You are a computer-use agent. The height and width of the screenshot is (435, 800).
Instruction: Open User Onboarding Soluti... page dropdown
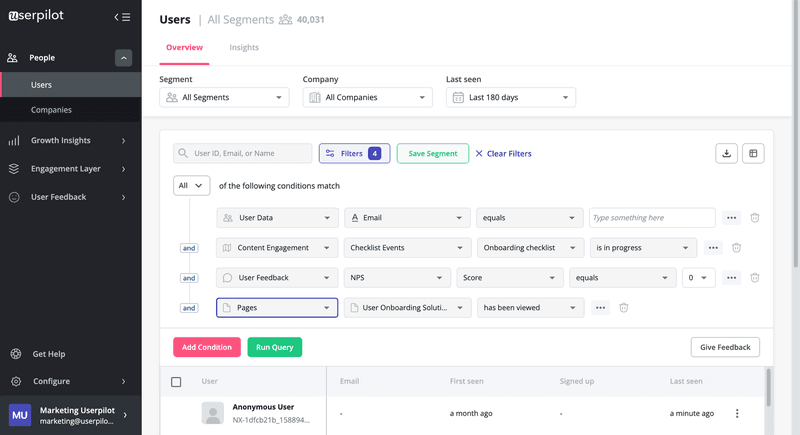coord(407,308)
